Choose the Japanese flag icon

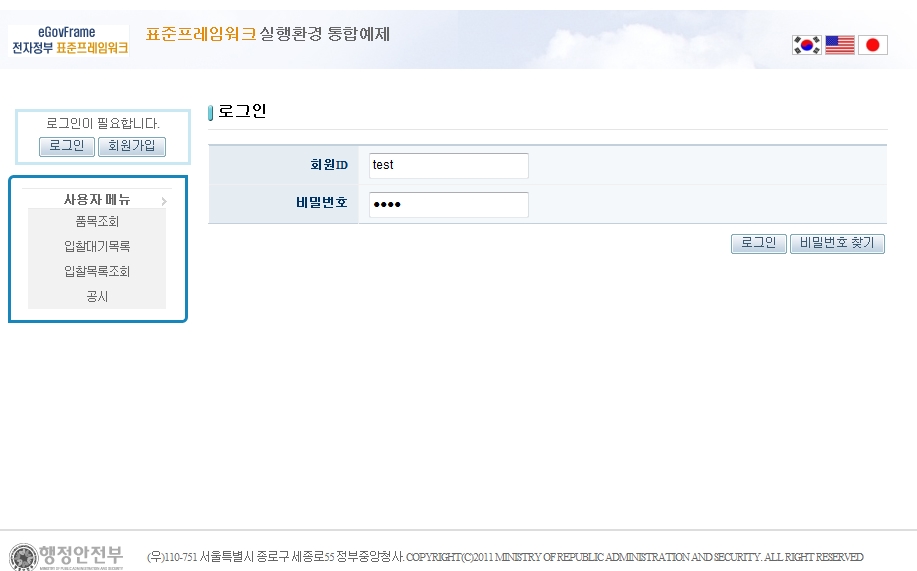(872, 45)
